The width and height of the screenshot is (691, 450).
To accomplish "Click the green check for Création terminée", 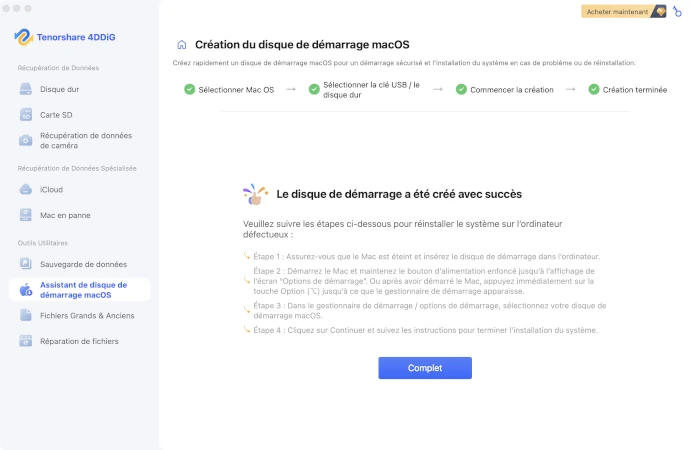I will click(x=594, y=89).
